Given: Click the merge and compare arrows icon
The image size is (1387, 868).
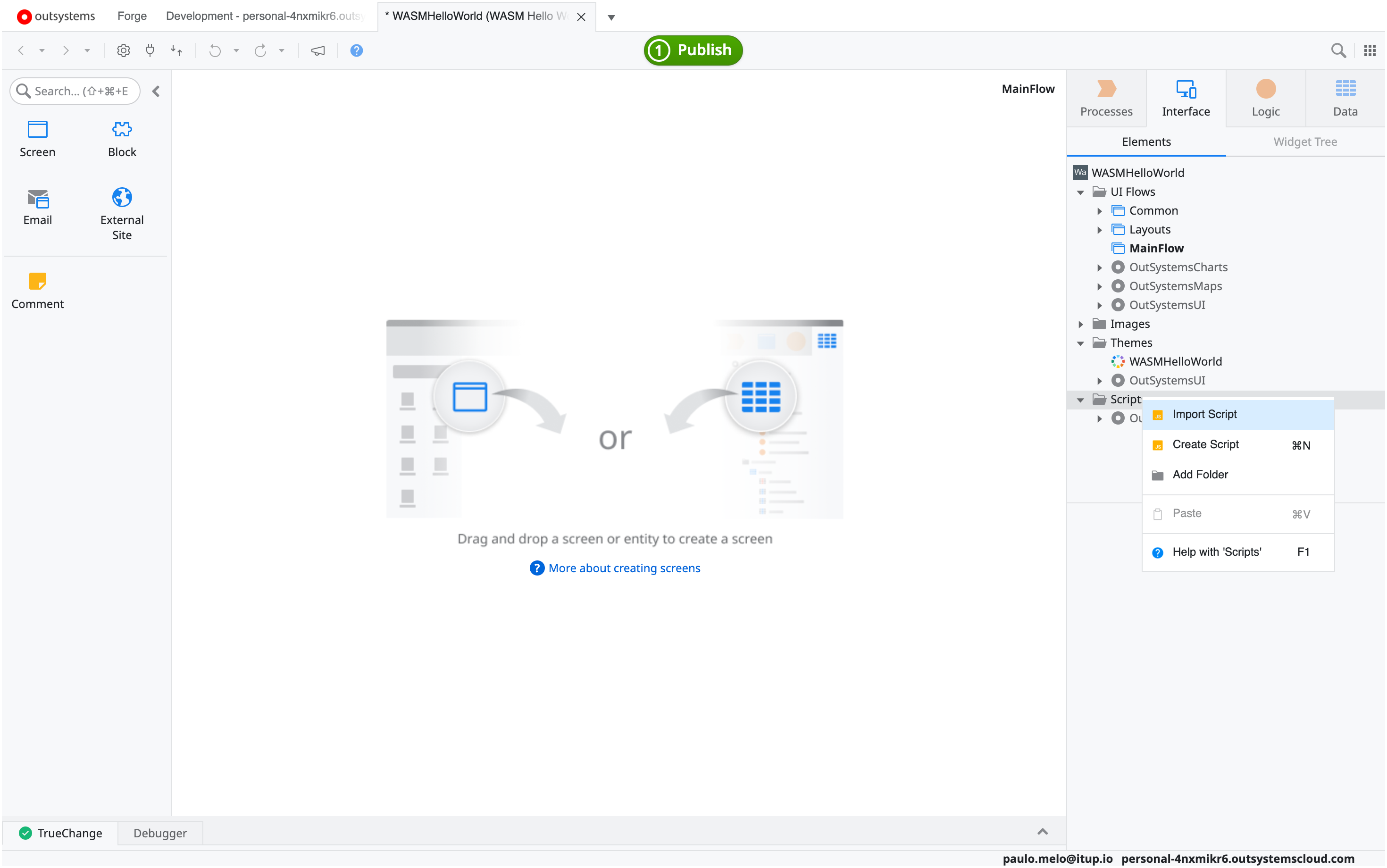Looking at the screenshot, I should 177,50.
